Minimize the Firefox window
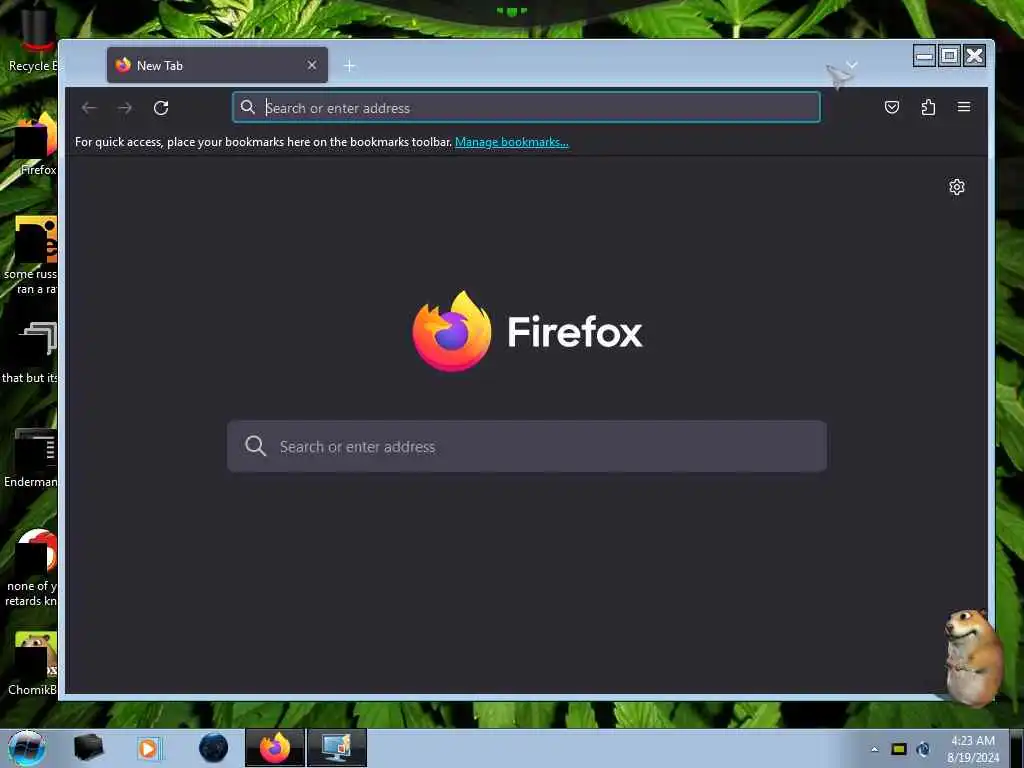 pos(924,56)
